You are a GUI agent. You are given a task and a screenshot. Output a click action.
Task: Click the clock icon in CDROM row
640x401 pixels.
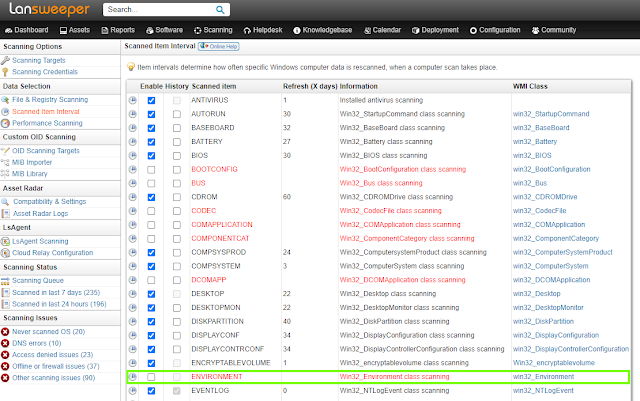click(133, 197)
